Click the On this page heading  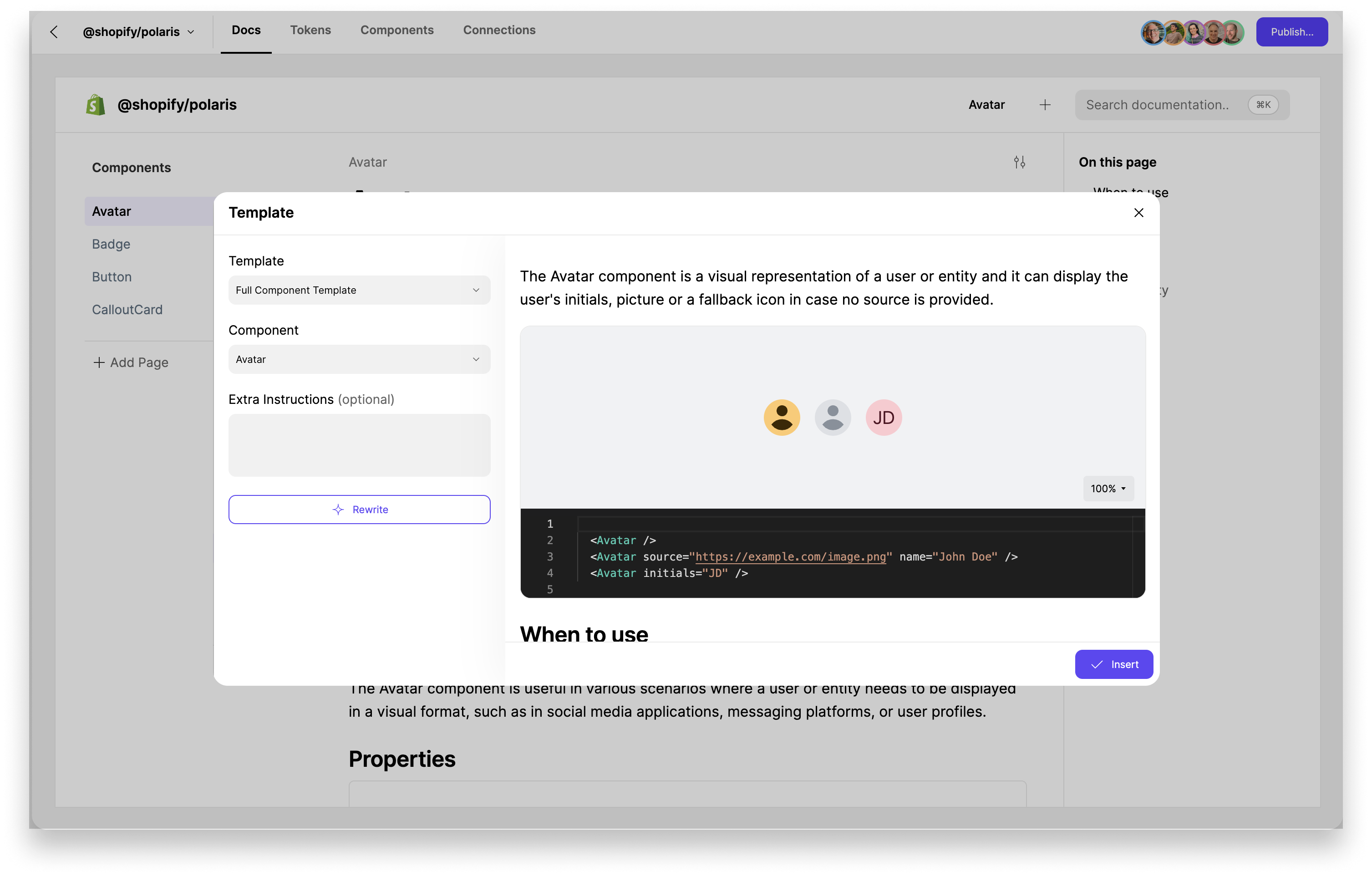1117,163
